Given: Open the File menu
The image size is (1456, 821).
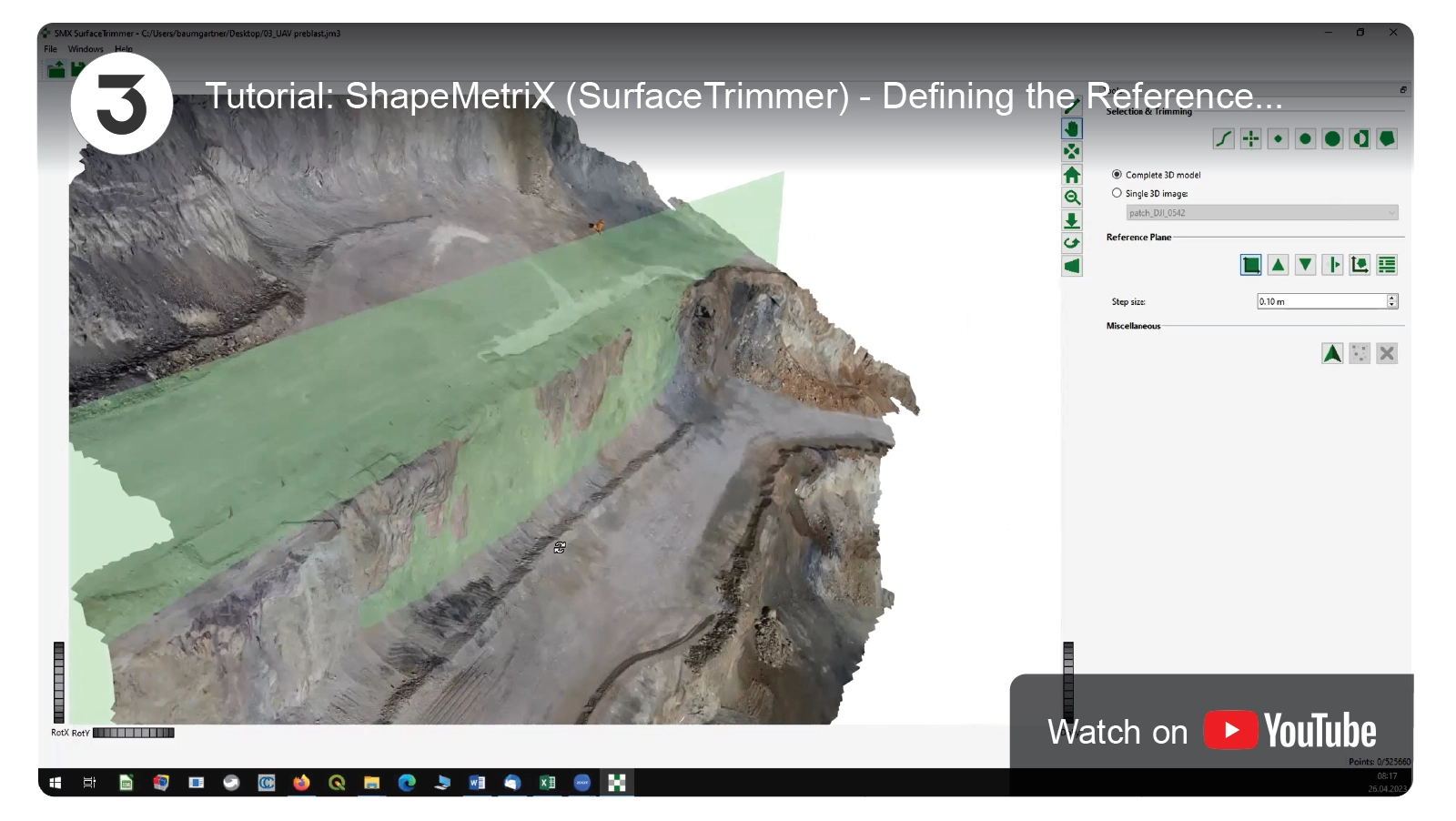Looking at the screenshot, I should tap(50, 49).
